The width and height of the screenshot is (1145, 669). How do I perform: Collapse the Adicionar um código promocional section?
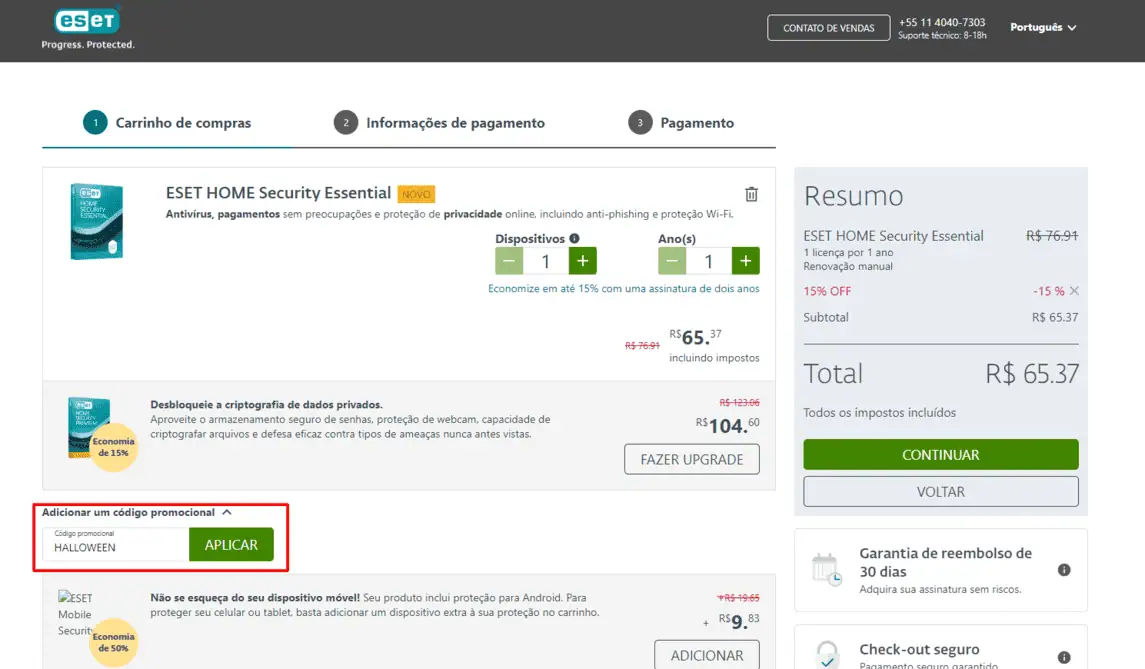[x=137, y=512]
